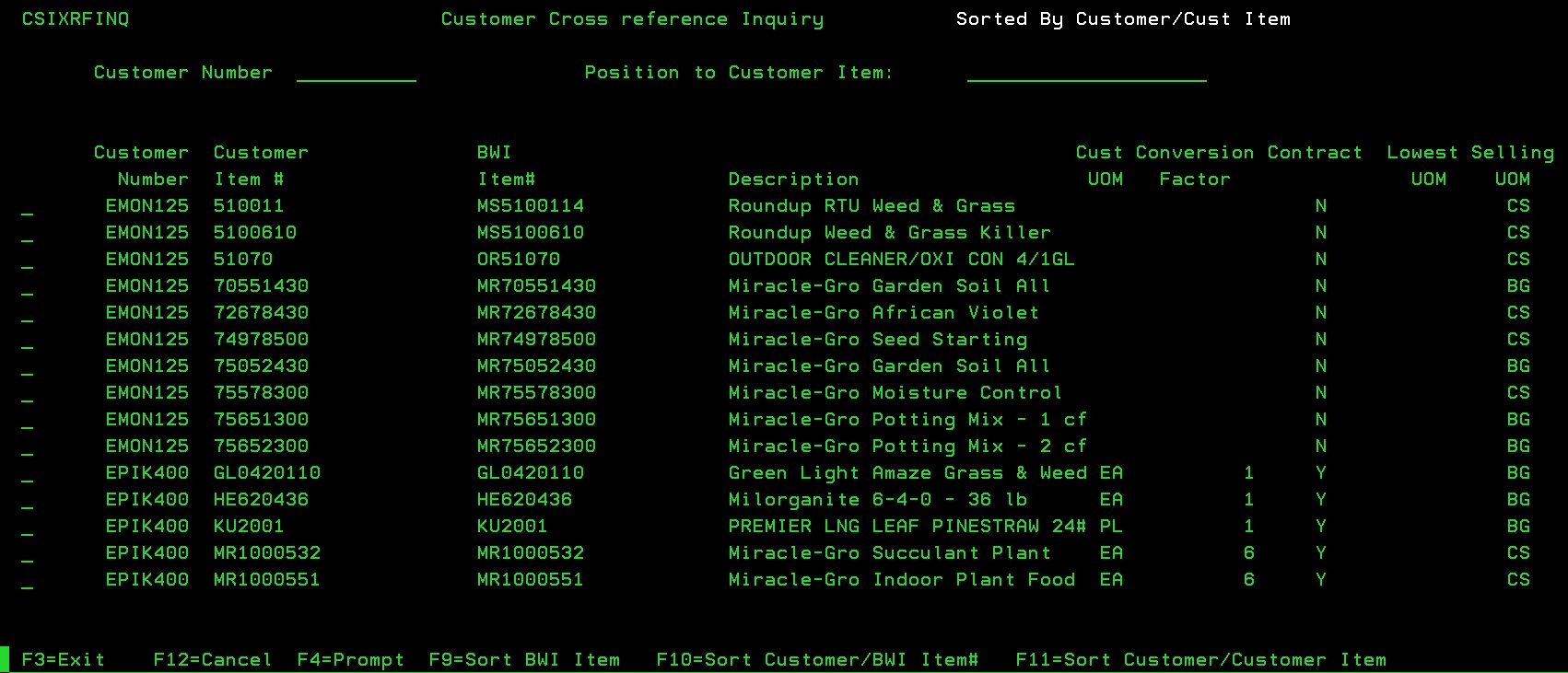Click option field for Miracle-Gro Seed Starting

click(x=28, y=341)
